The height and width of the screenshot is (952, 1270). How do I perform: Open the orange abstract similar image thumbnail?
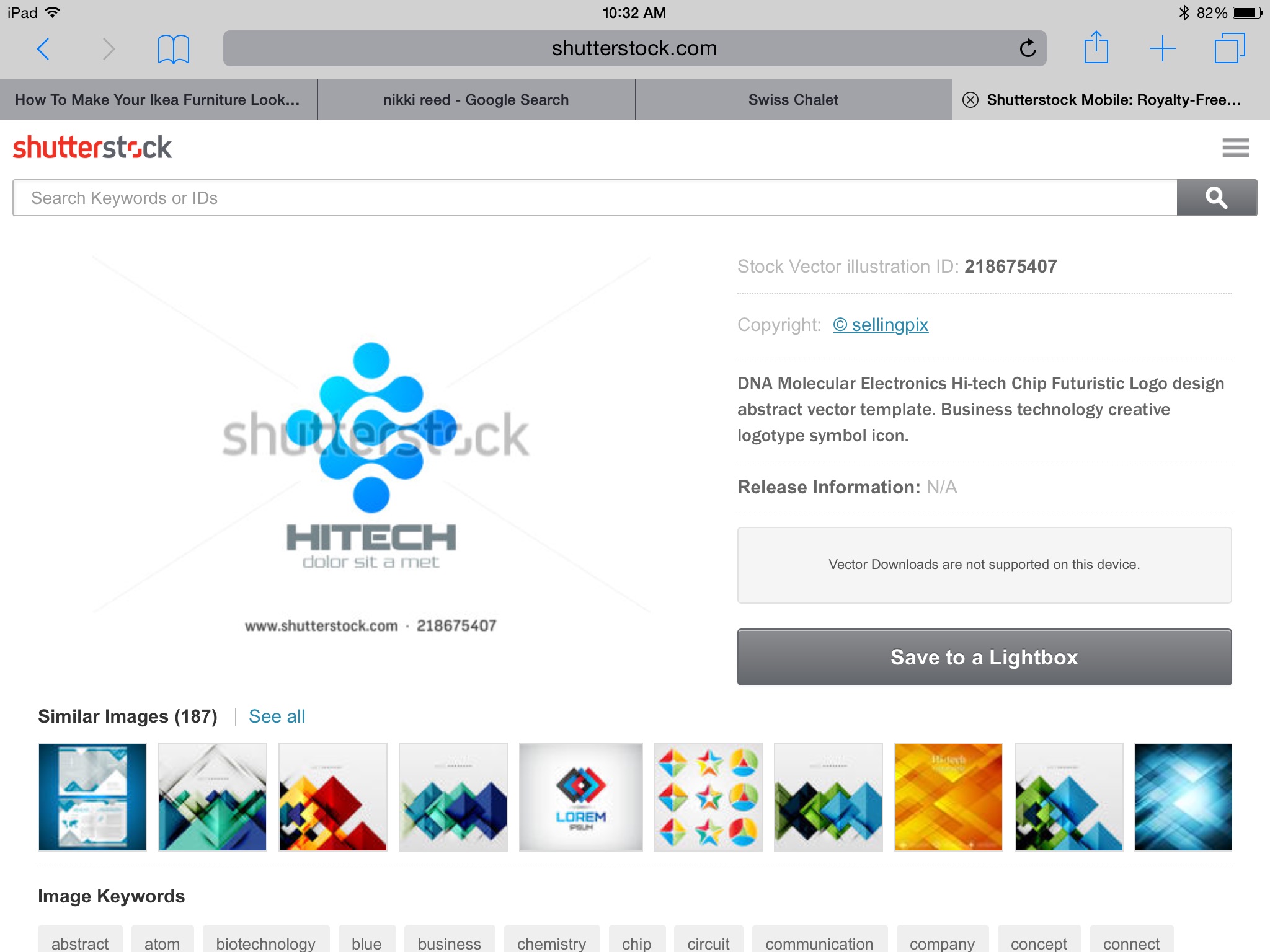948,797
